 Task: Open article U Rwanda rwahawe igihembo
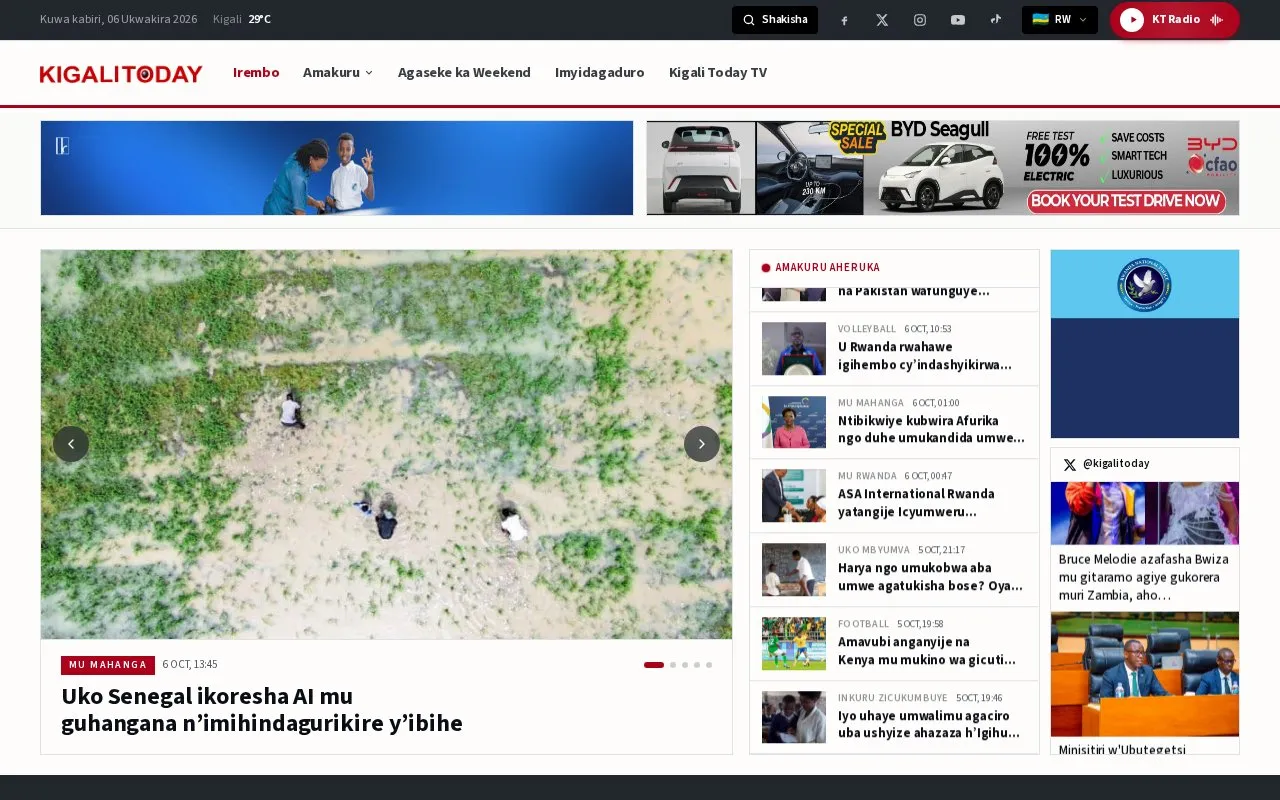(x=925, y=355)
